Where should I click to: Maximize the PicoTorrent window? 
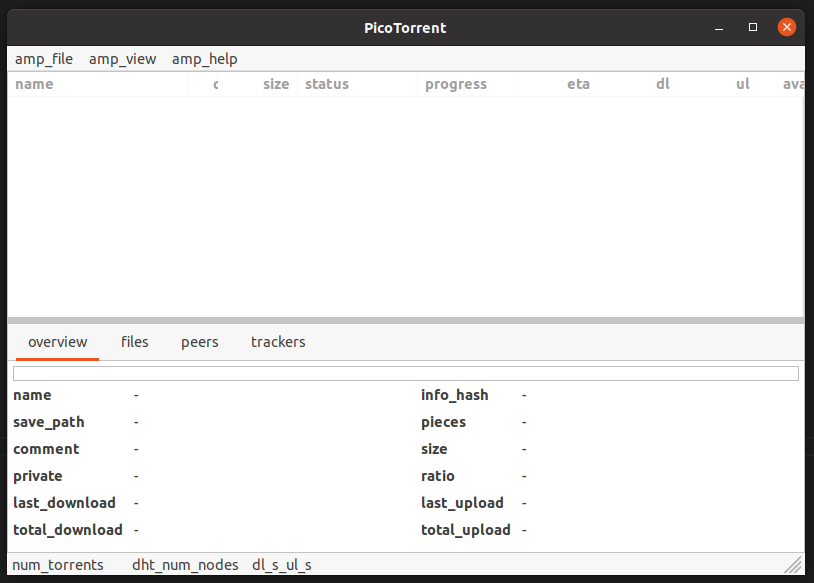[x=753, y=27]
